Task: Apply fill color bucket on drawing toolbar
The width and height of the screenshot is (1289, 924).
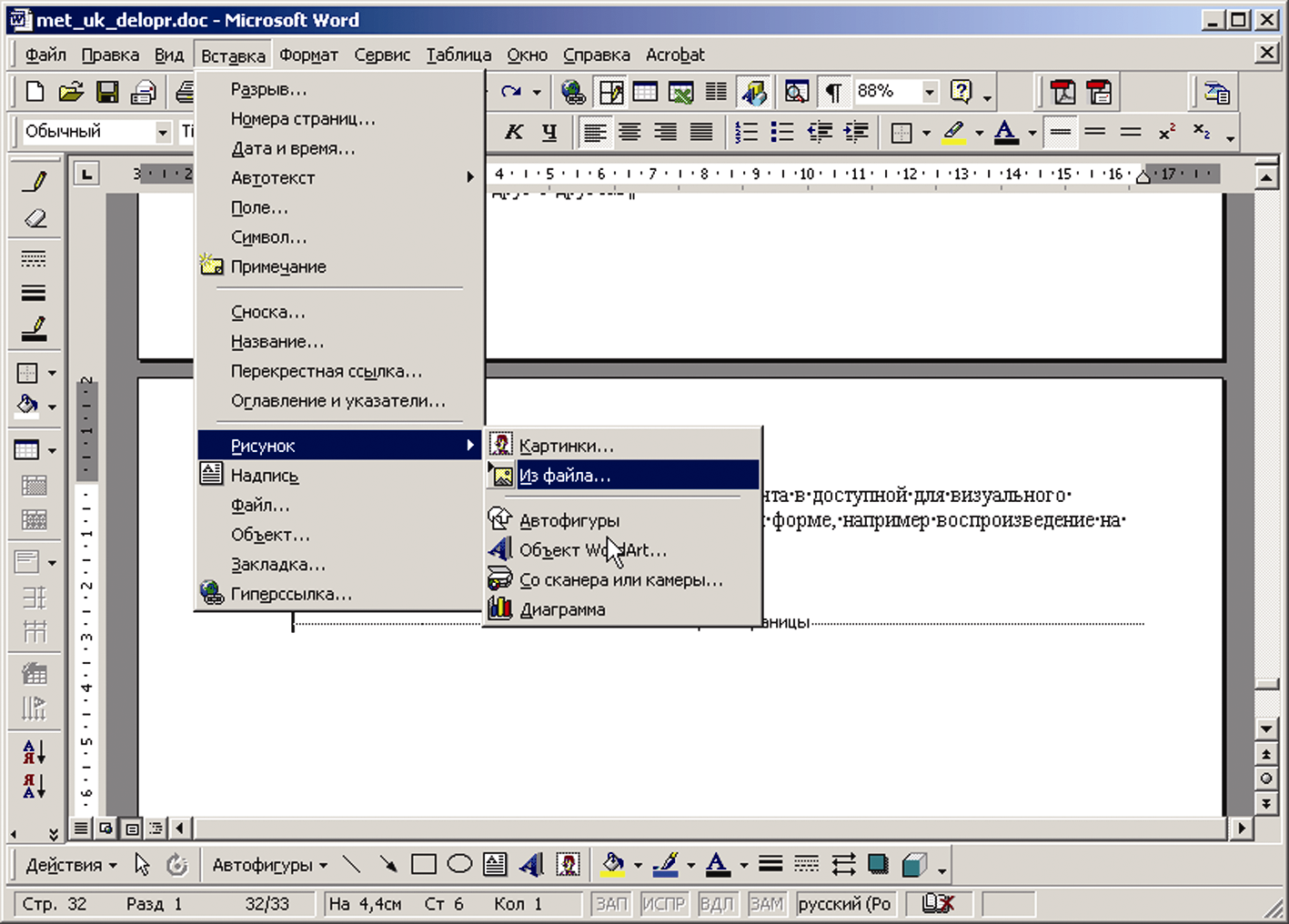Action: coord(614,865)
